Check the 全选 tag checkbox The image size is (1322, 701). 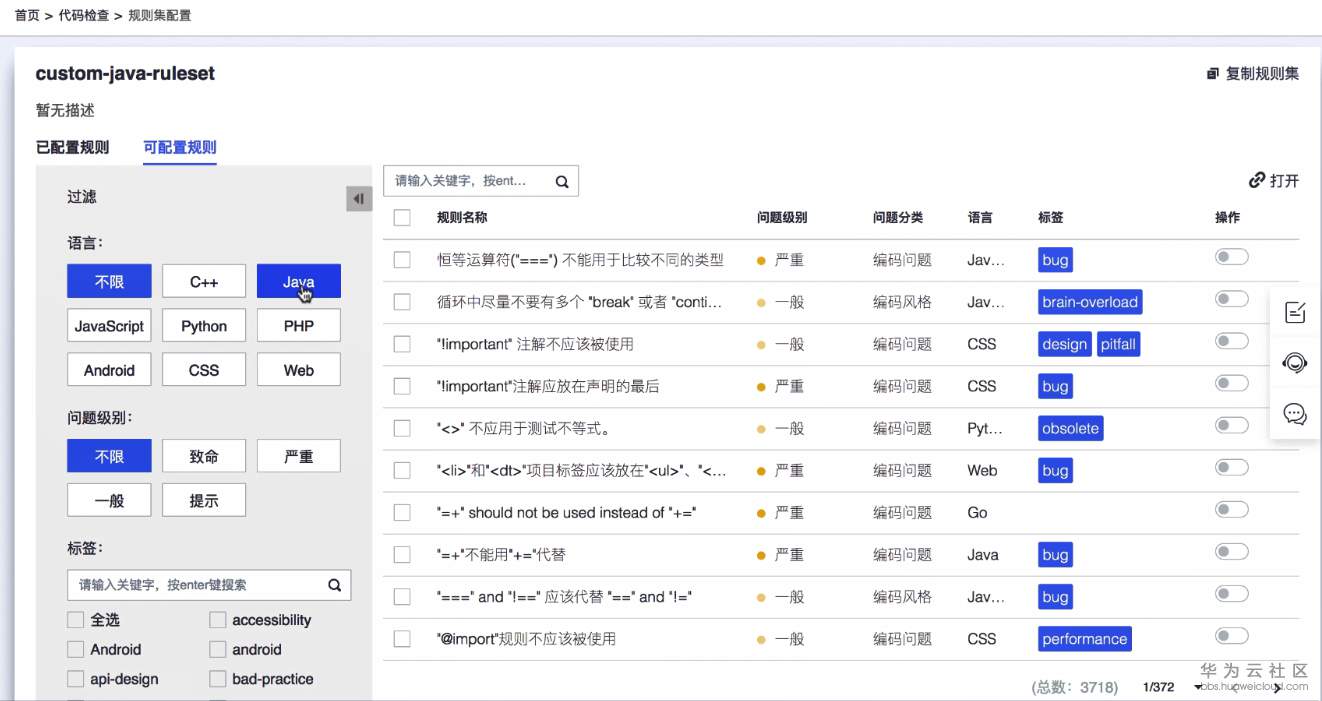point(75,620)
